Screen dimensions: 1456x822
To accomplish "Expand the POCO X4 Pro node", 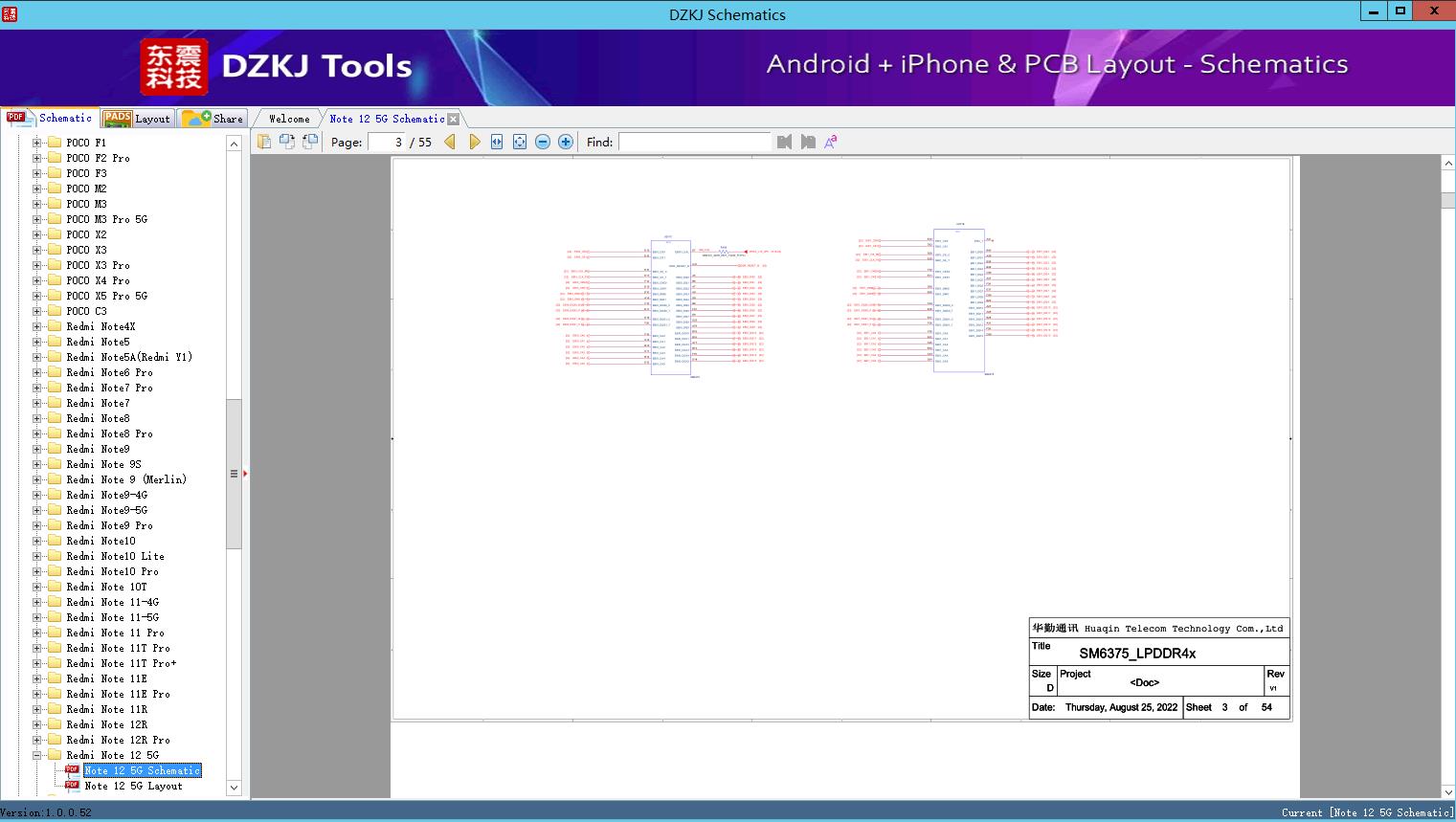I will [37, 280].
